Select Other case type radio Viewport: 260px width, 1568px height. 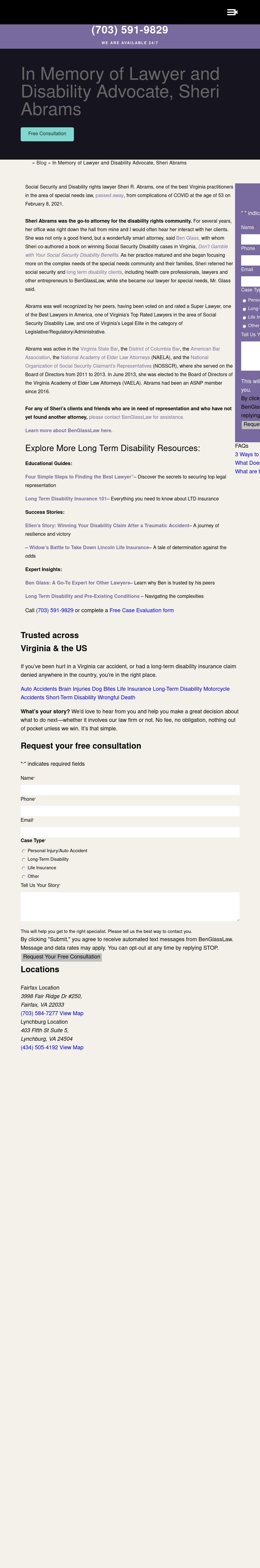24,877
